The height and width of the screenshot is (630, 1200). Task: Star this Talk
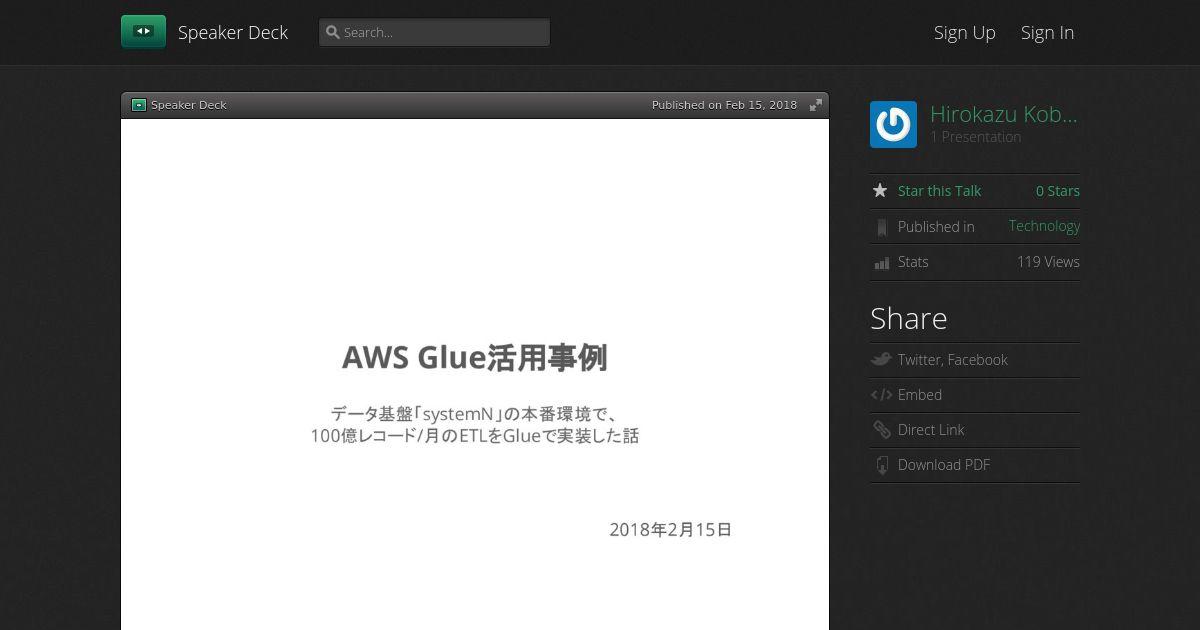939,191
